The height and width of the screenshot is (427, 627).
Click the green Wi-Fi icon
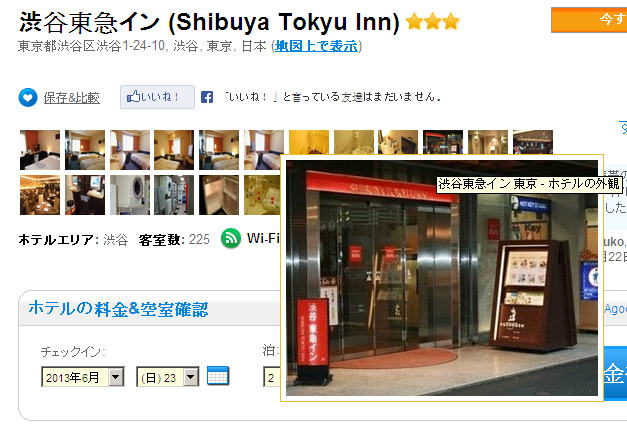[231, 238]
